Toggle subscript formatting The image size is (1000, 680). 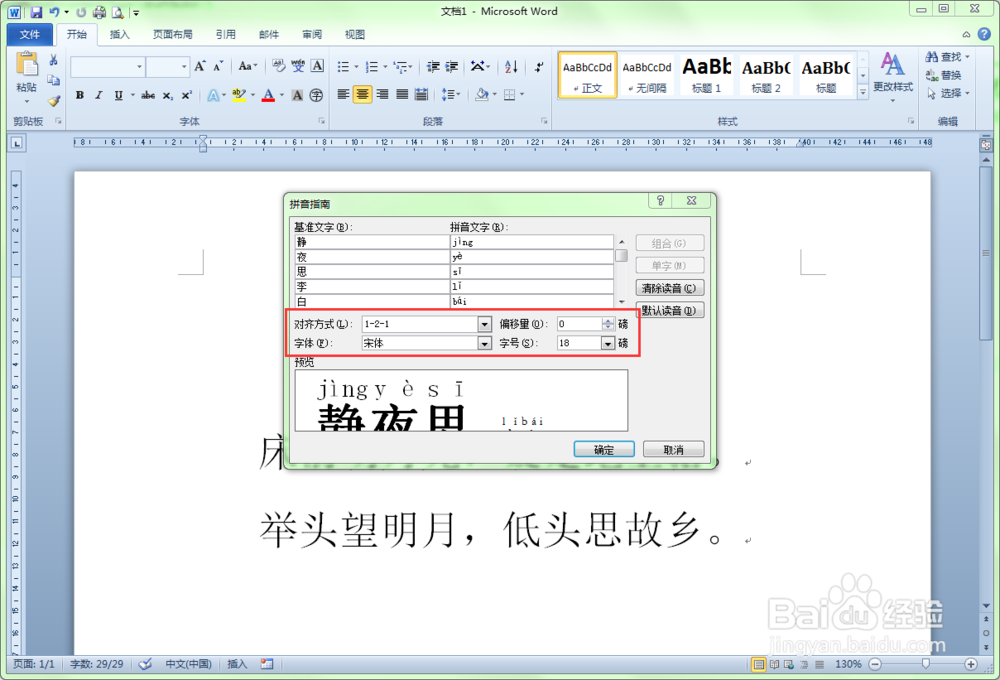pos(167,95)
